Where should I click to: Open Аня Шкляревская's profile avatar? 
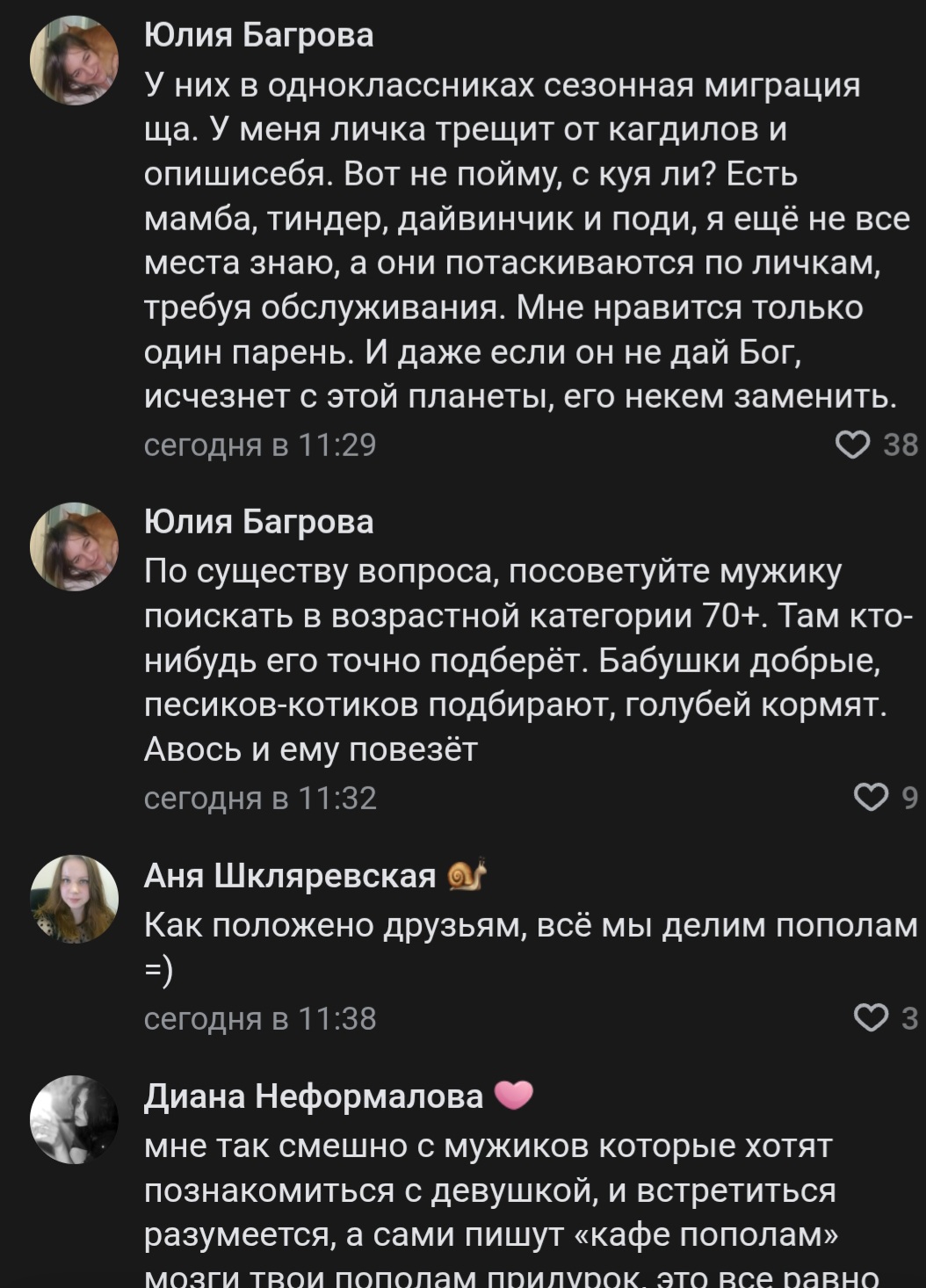[75, 898]
